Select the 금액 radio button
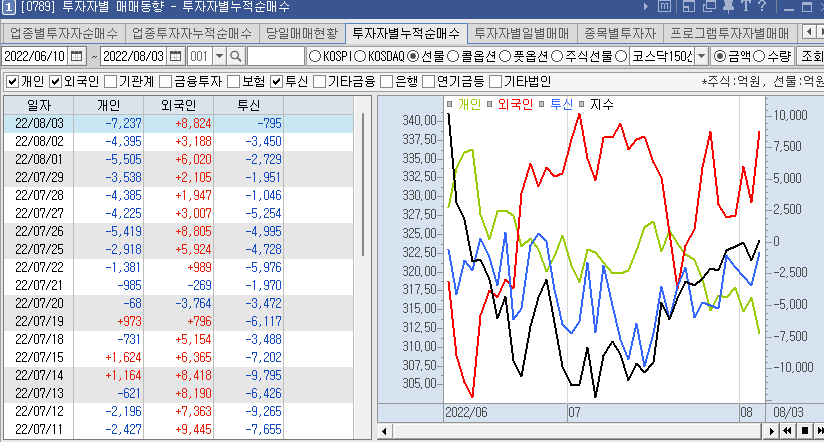 (x=720, y=56)
